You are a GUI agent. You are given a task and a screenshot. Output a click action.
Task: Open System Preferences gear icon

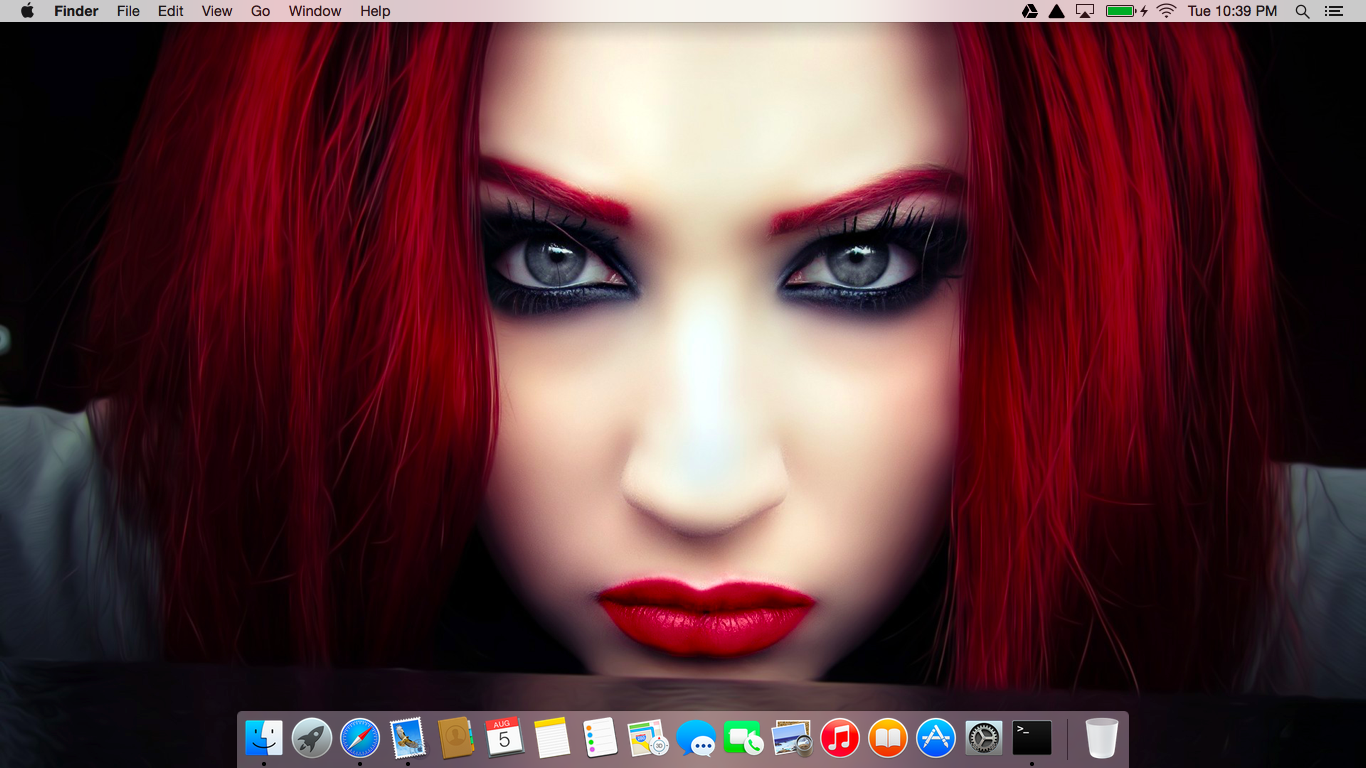click(x=984, y=739)
